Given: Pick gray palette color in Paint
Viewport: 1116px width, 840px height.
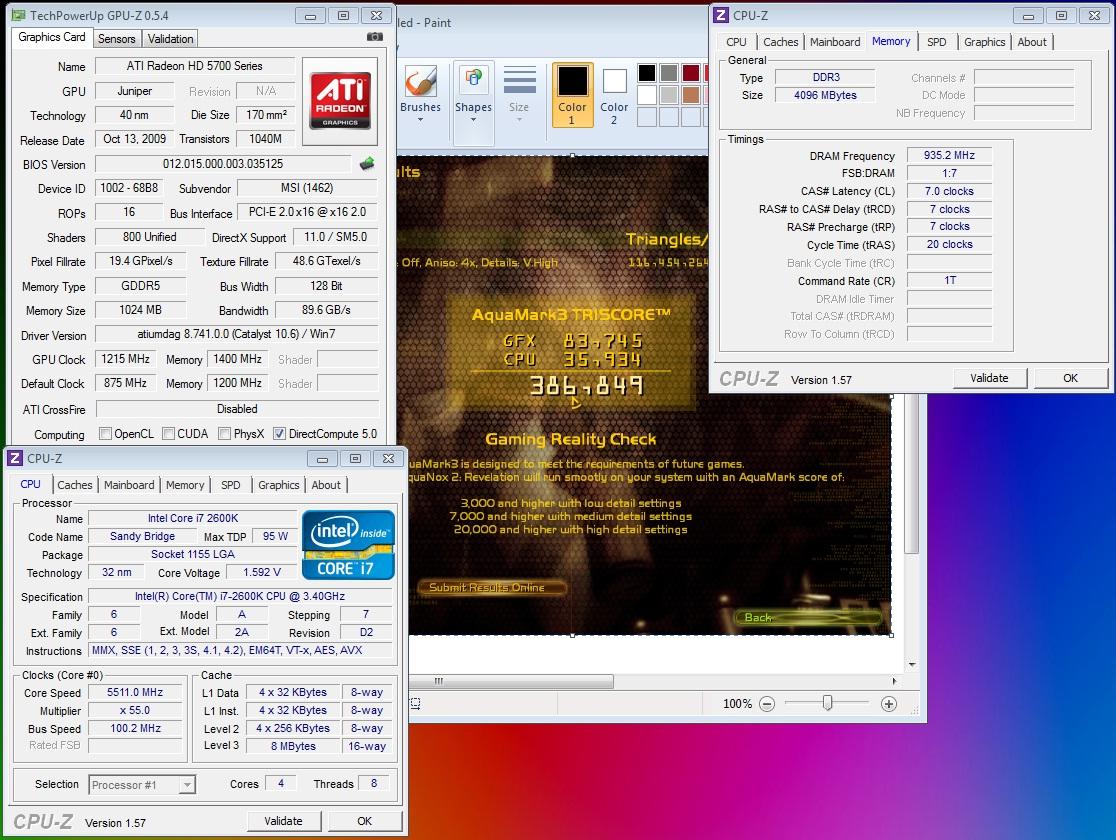Looking at the screenshot, I should click(x=668, y=73).
